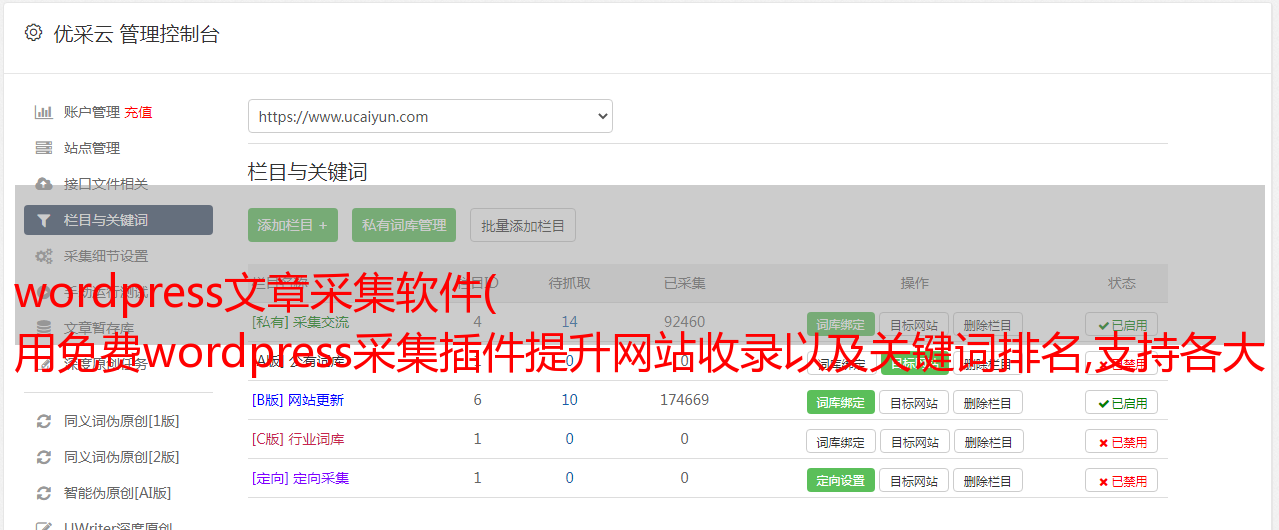Click 删除栏目 in the 采集交流 row
Image resolution: width=1279 pixels, height=530 pixels.
click(988, 324)
